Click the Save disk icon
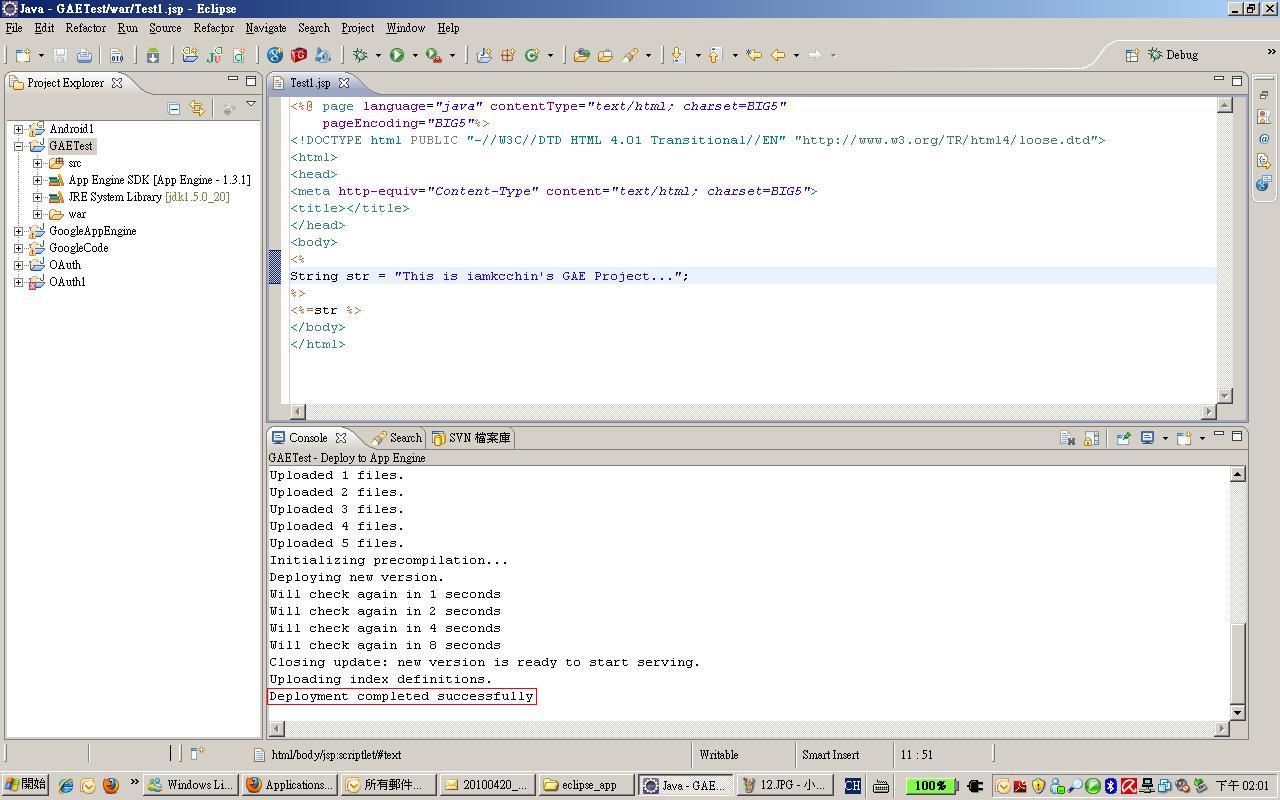1280x800 pixels. pos(60,56)
